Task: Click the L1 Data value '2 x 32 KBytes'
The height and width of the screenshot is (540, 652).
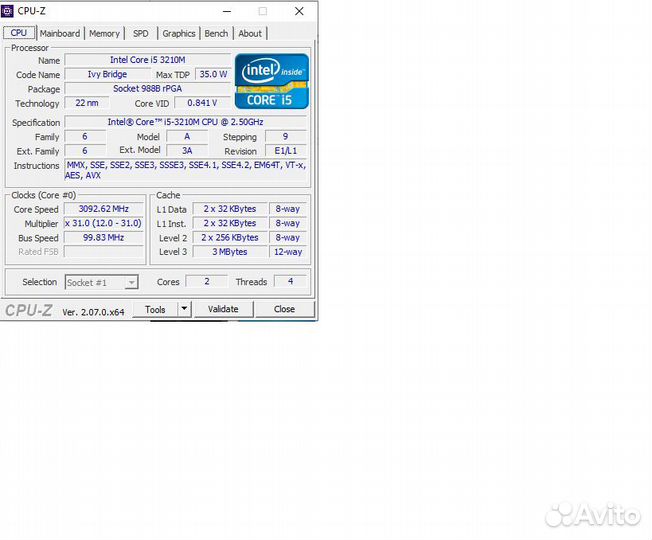Action: [x=230, y=209]
